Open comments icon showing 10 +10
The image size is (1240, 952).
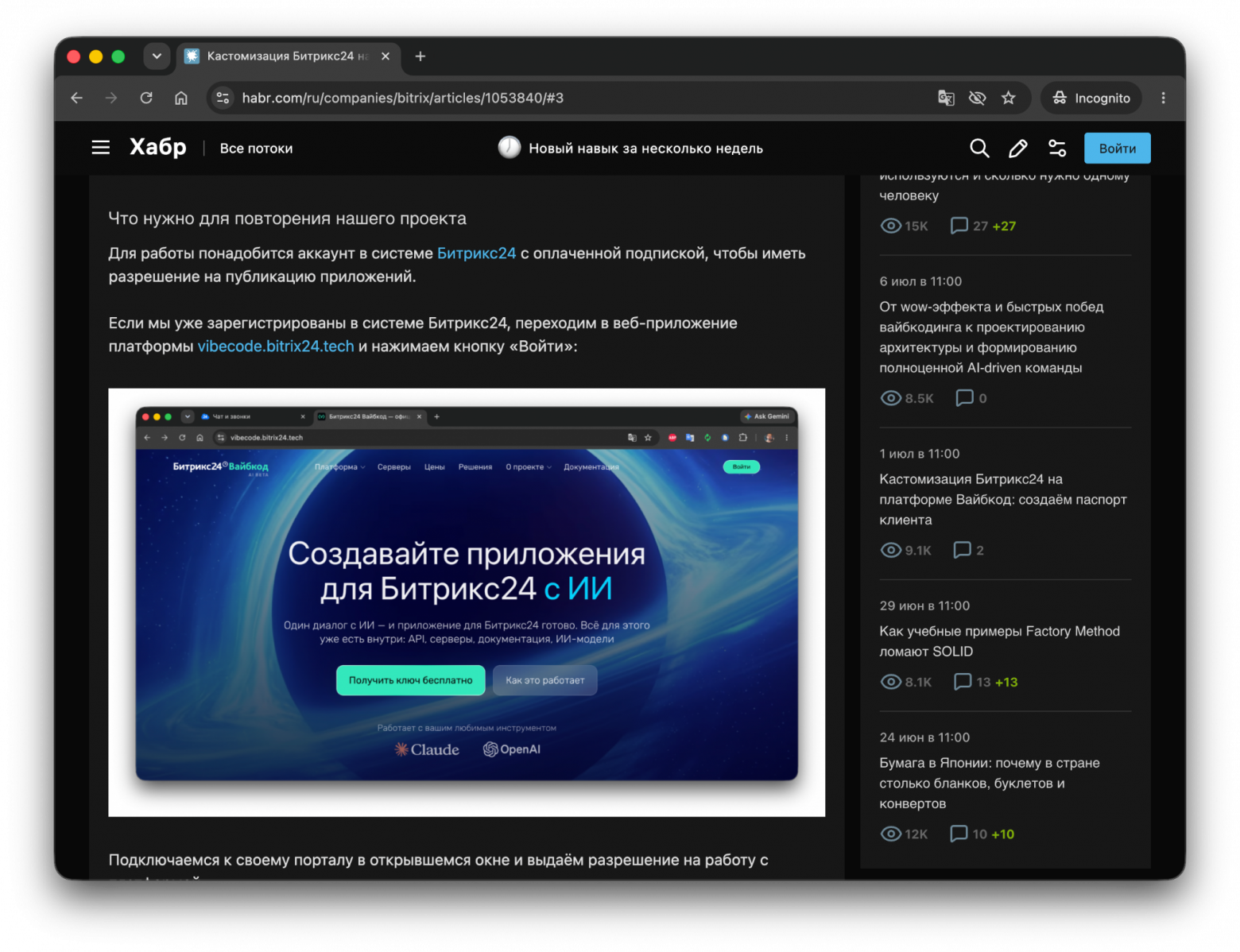[959, 834]
